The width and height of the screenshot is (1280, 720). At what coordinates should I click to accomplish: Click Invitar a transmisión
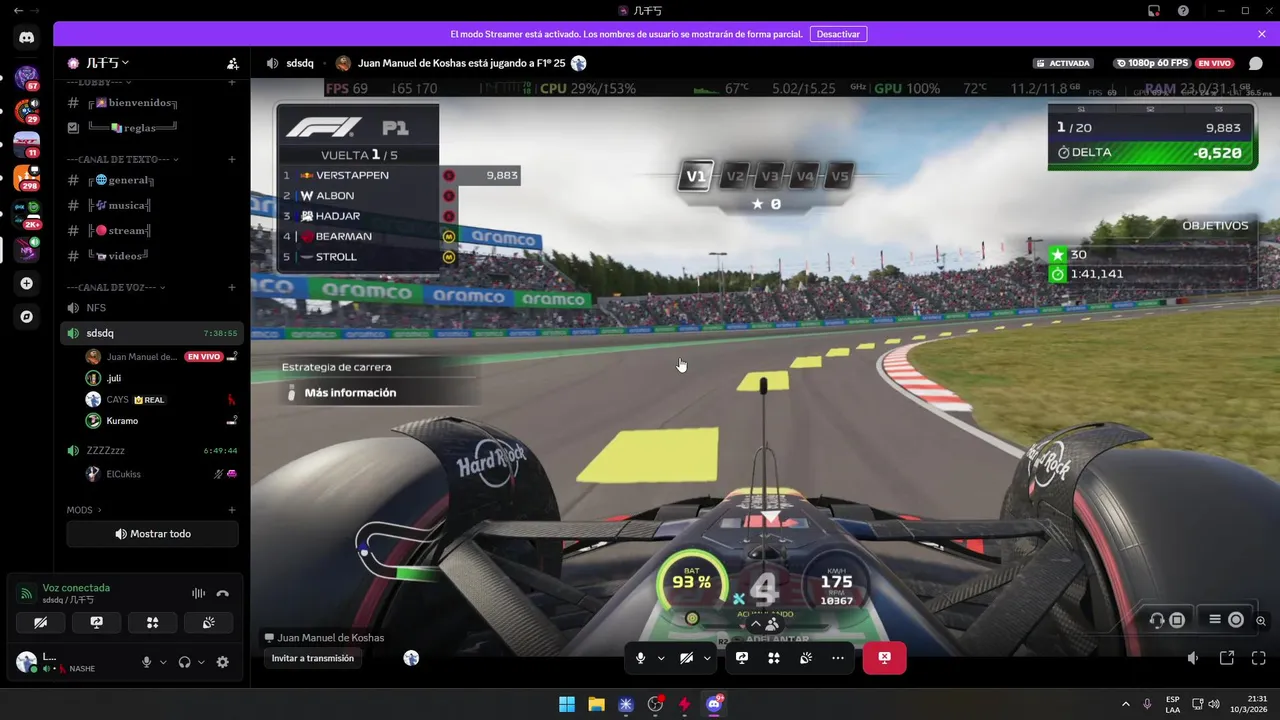point(312,658)
